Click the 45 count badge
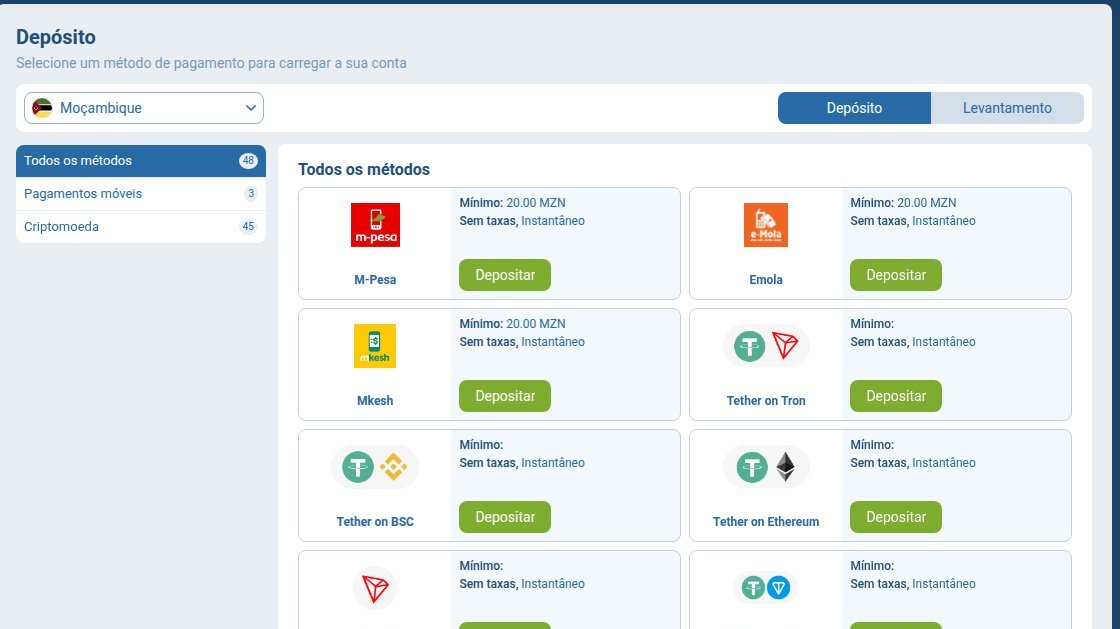Image resolution: width=1120 pixels, height=629 pixels. pyautogui.click(x=248, y=226)
